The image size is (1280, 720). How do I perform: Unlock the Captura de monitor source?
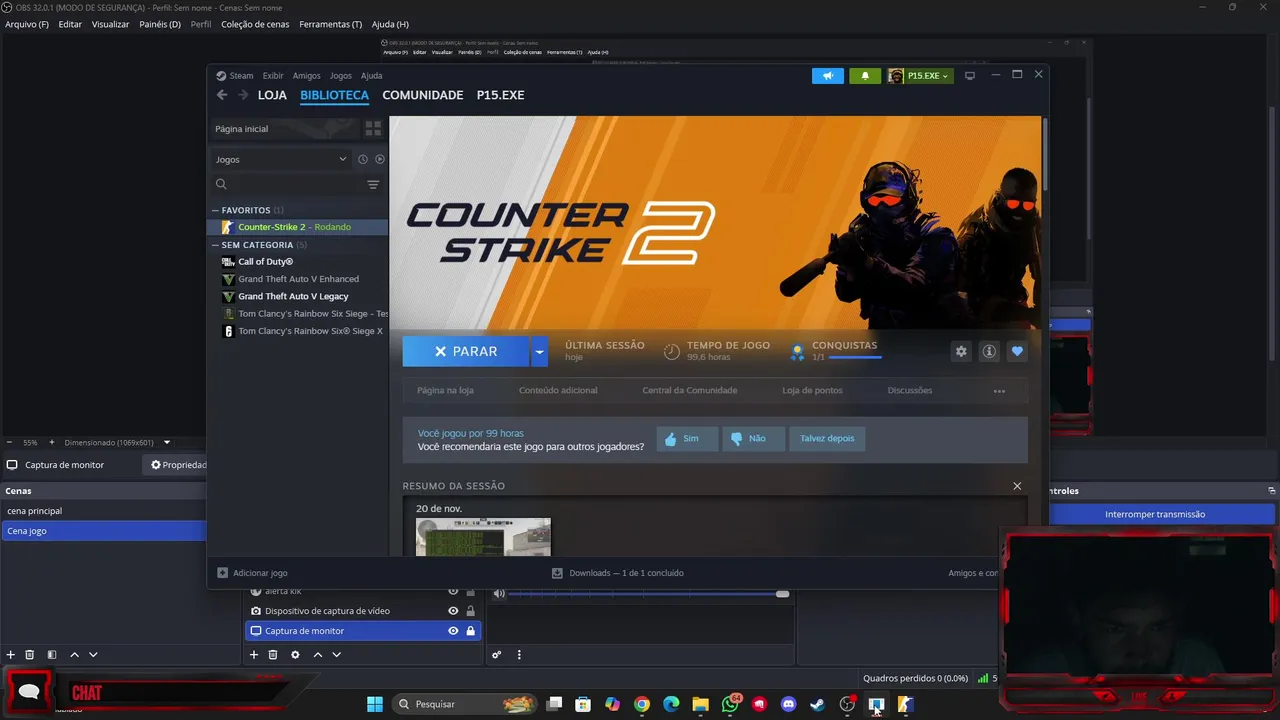coord(470,631)
